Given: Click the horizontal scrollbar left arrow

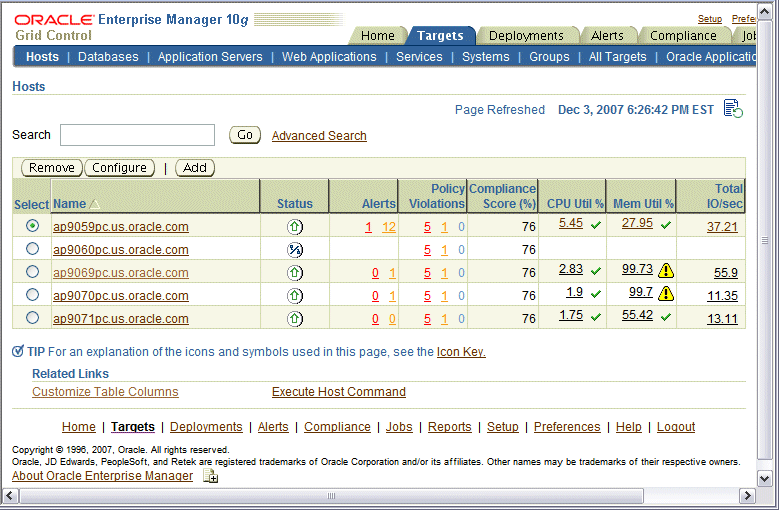Looking at the screenshot, I should click(x=10, y=496).
